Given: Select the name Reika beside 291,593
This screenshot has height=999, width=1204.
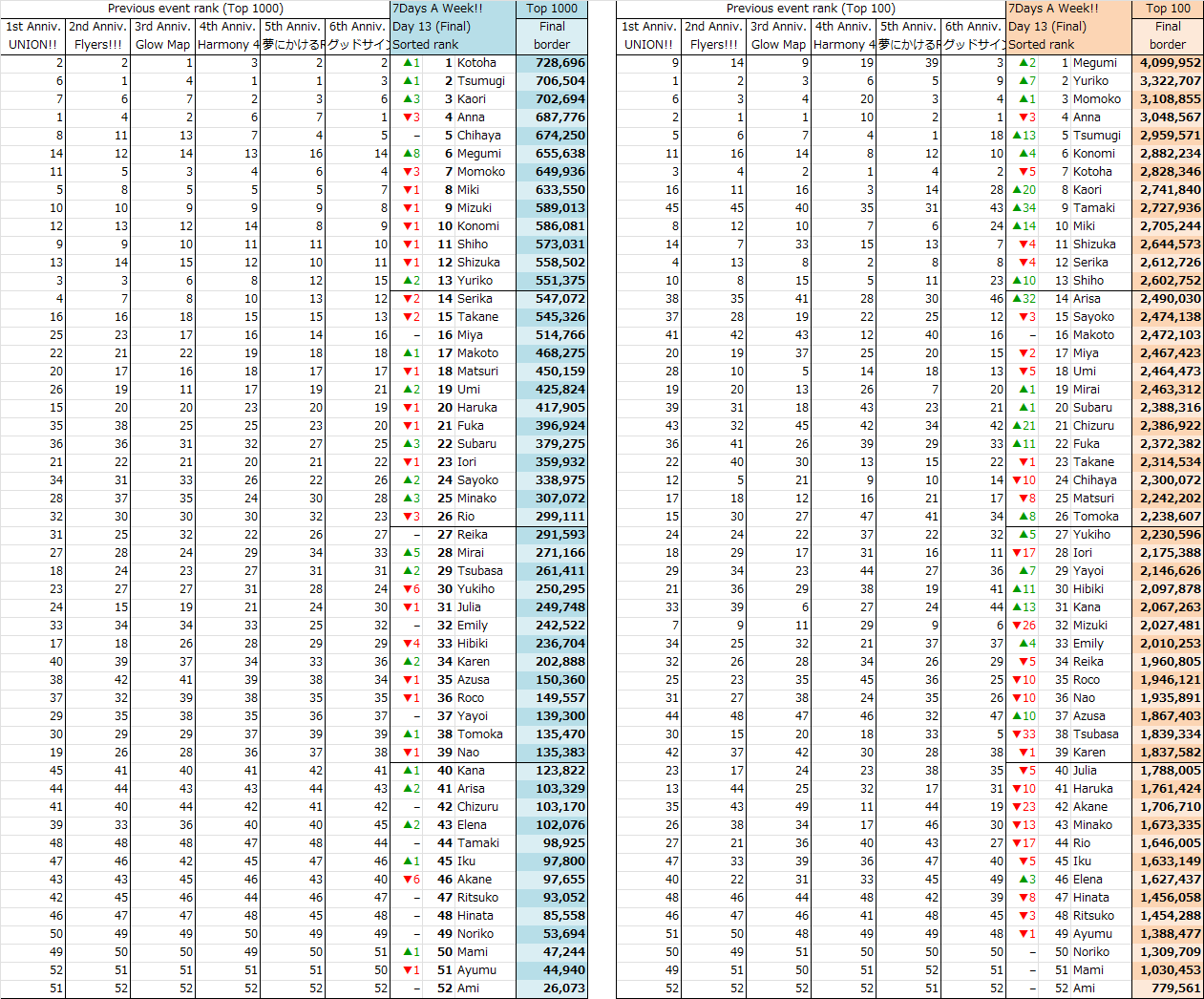Looking at the screenshot, I should 472,535.
